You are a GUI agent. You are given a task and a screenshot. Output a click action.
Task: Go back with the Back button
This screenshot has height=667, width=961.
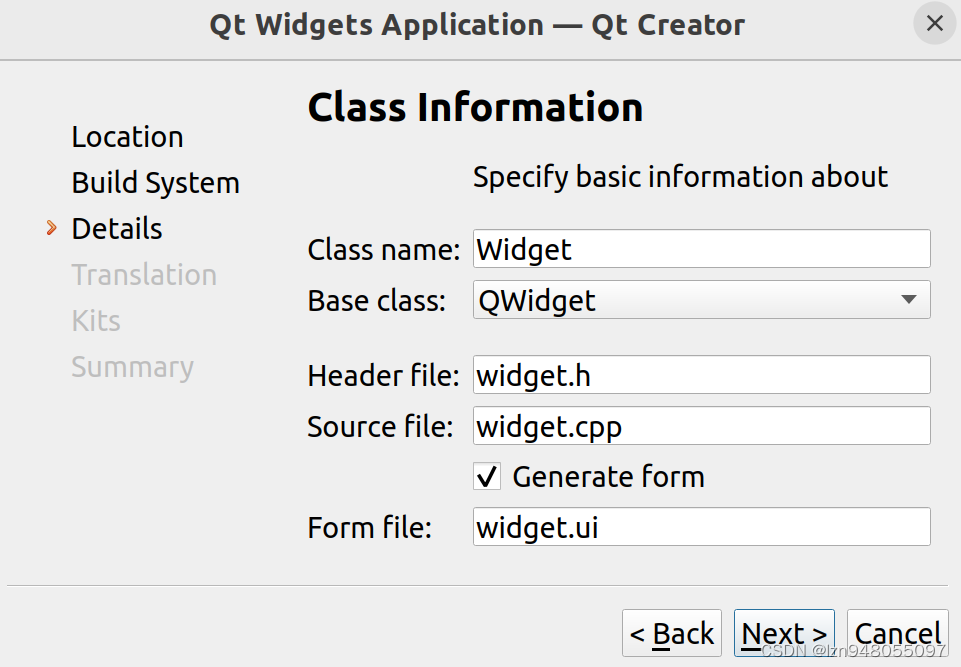[x=672, y=633]
